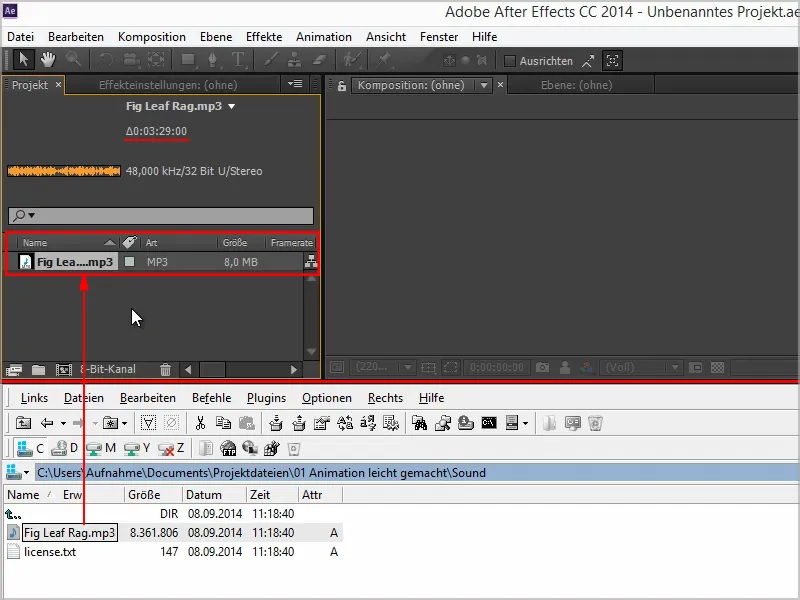The width and height of the screenshot is (800, 600).
Task: Create new composition from footer icon
Action: pos(64,369)
